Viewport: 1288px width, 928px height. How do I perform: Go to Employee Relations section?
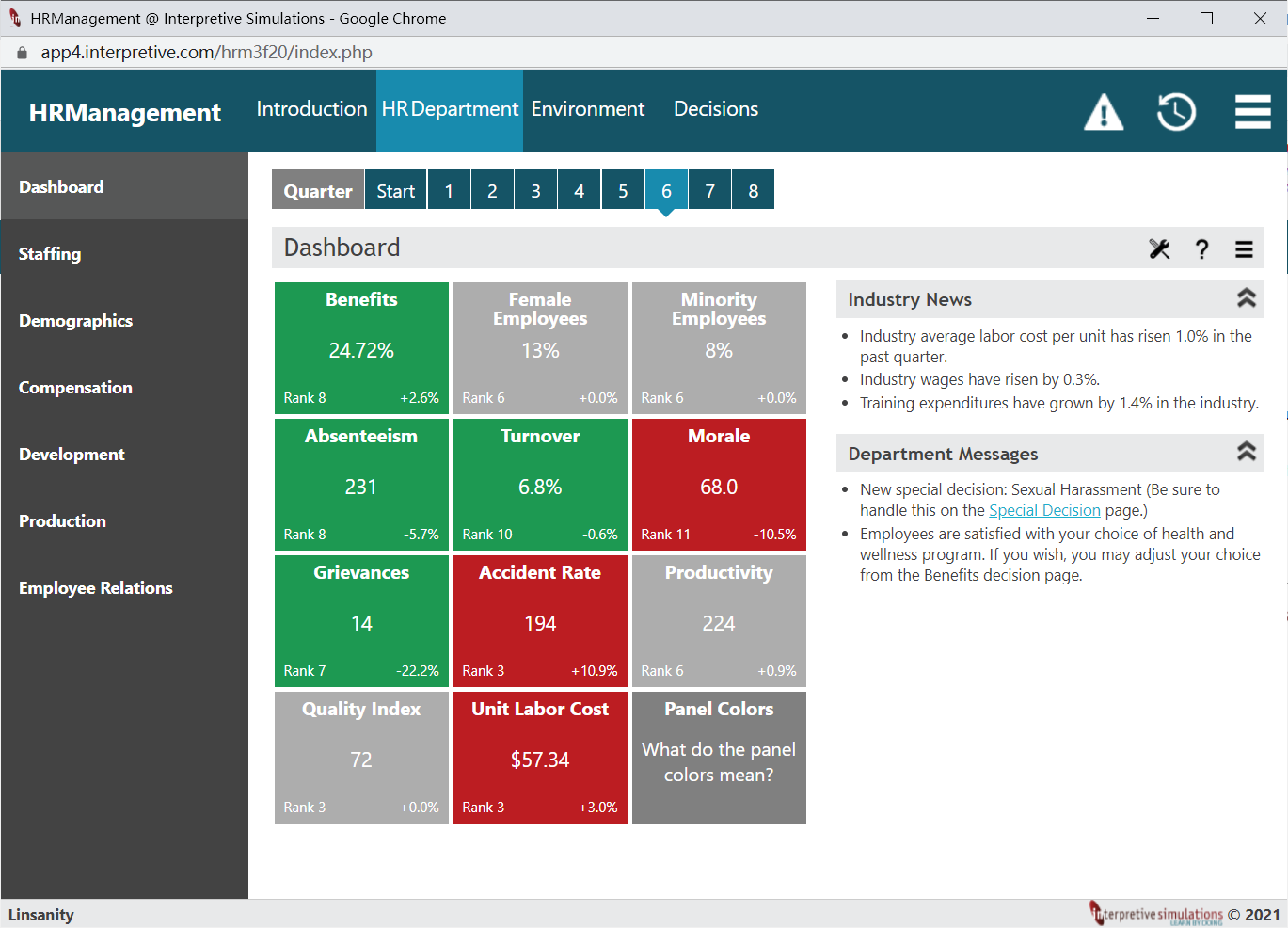[124, 588]
